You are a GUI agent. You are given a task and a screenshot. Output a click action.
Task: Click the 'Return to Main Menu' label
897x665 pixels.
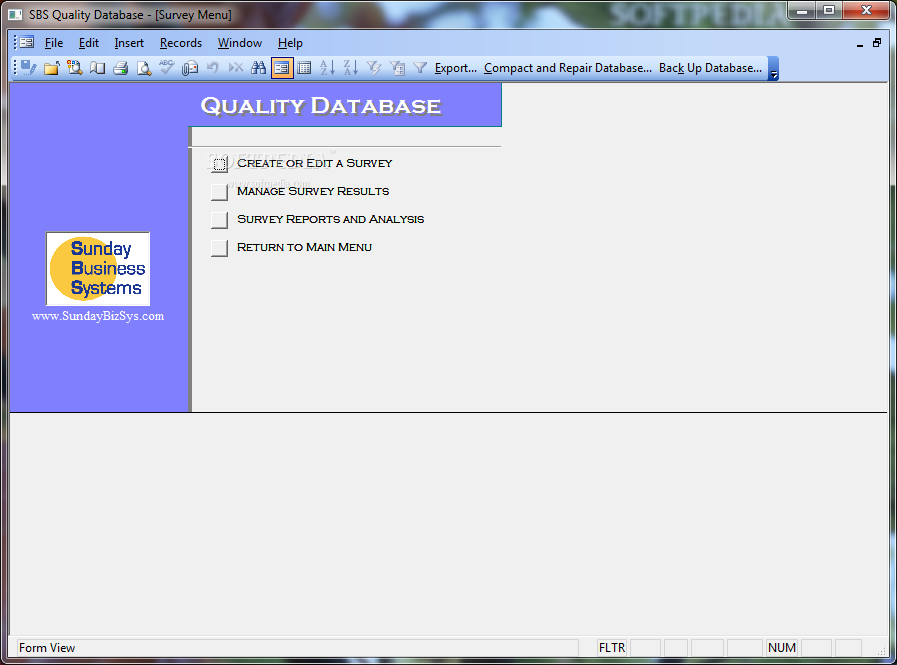(x=304, y=247)
